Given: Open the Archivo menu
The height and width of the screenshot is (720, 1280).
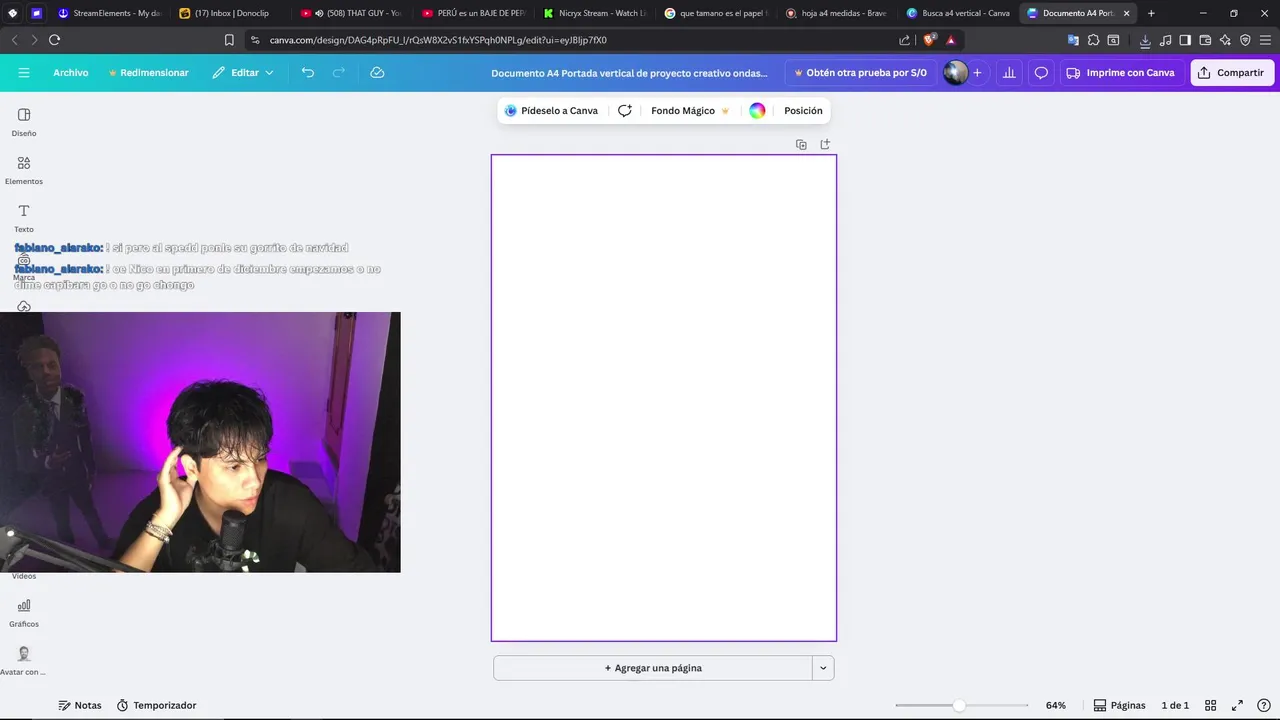Looking at the screenshot, I should 71,73.
